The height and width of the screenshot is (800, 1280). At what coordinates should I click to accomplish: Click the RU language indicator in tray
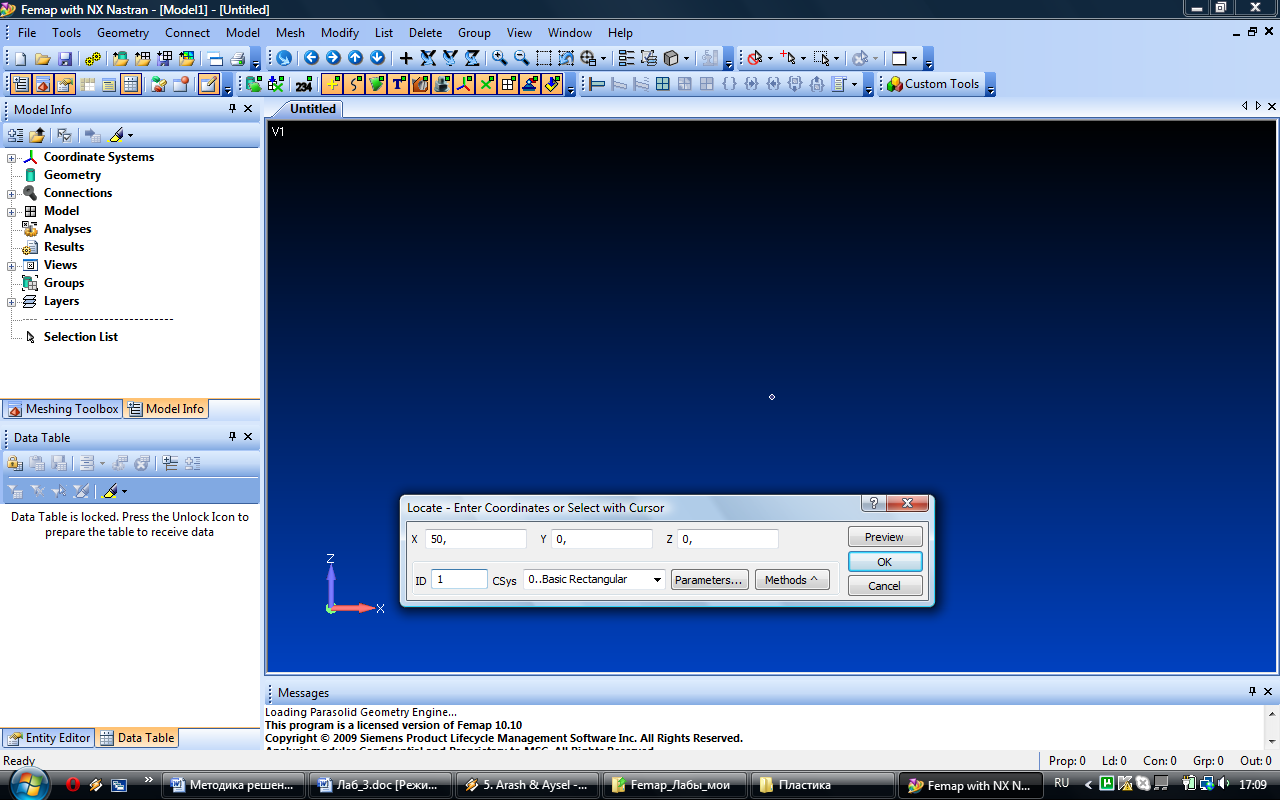1062,783
